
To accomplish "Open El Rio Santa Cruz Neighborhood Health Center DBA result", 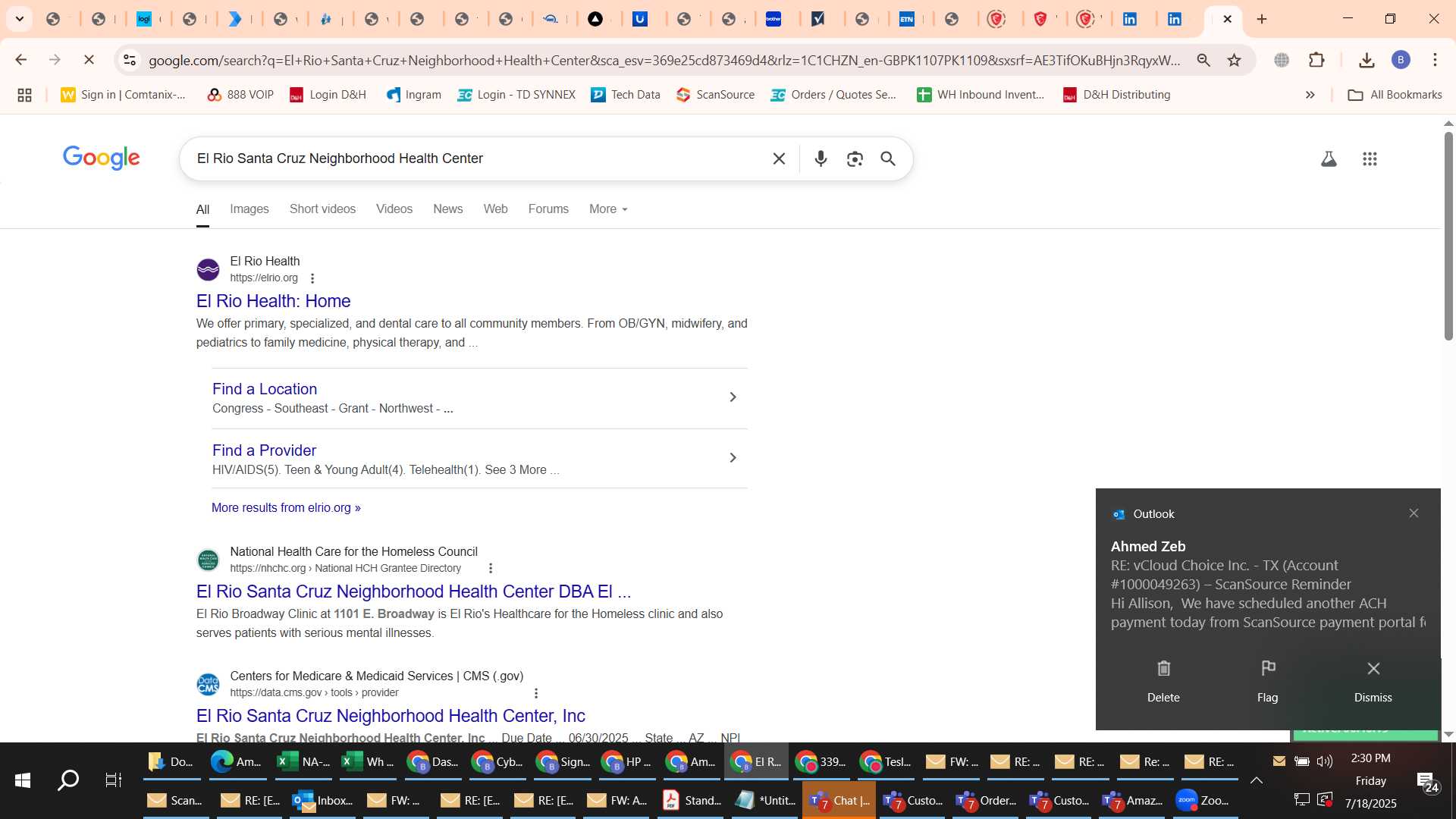I will pos(413,591).
